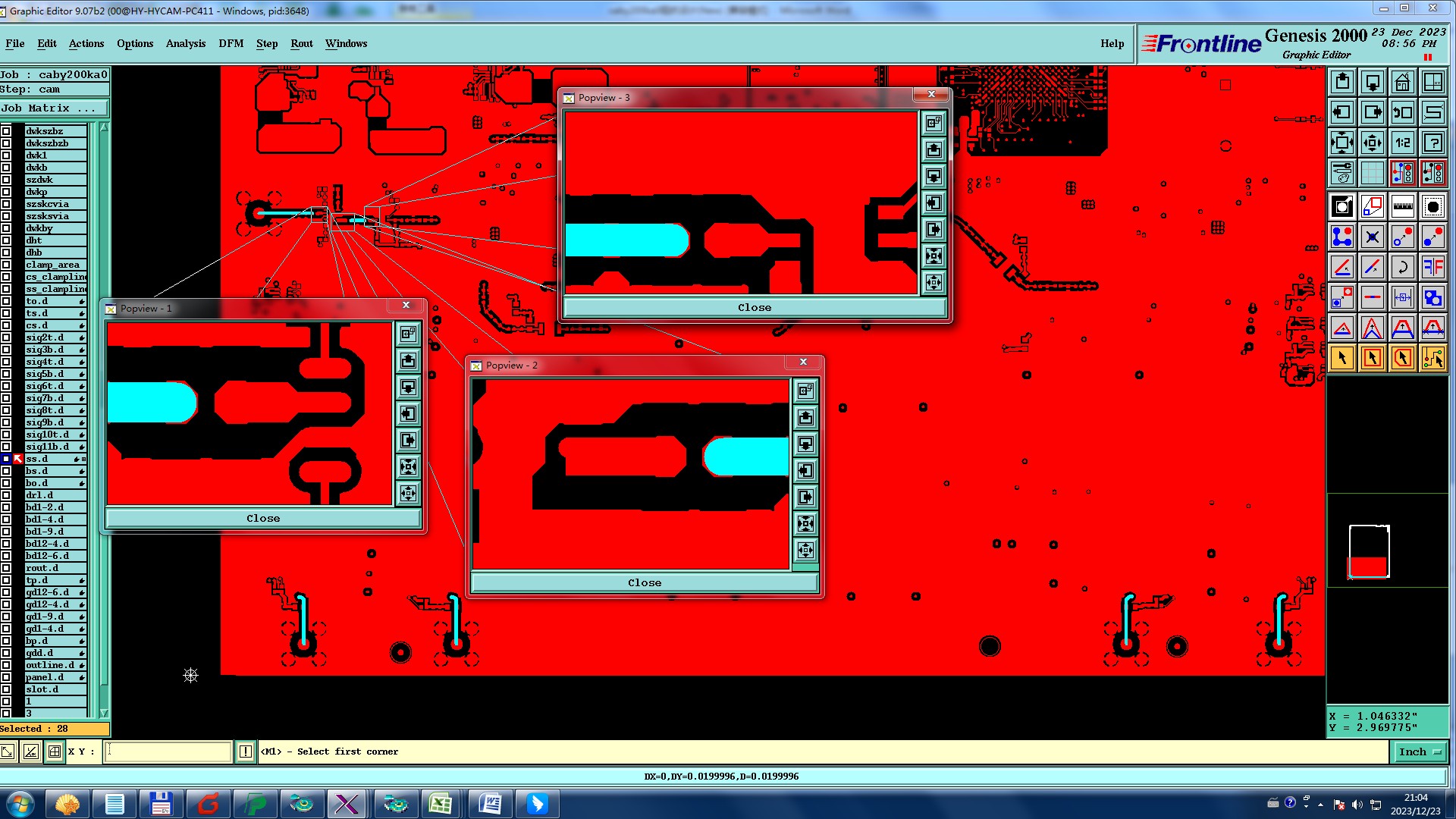1456x819 pixels.
Task: Toggle checkbox for layer outline.d
Action: point(6,665)
